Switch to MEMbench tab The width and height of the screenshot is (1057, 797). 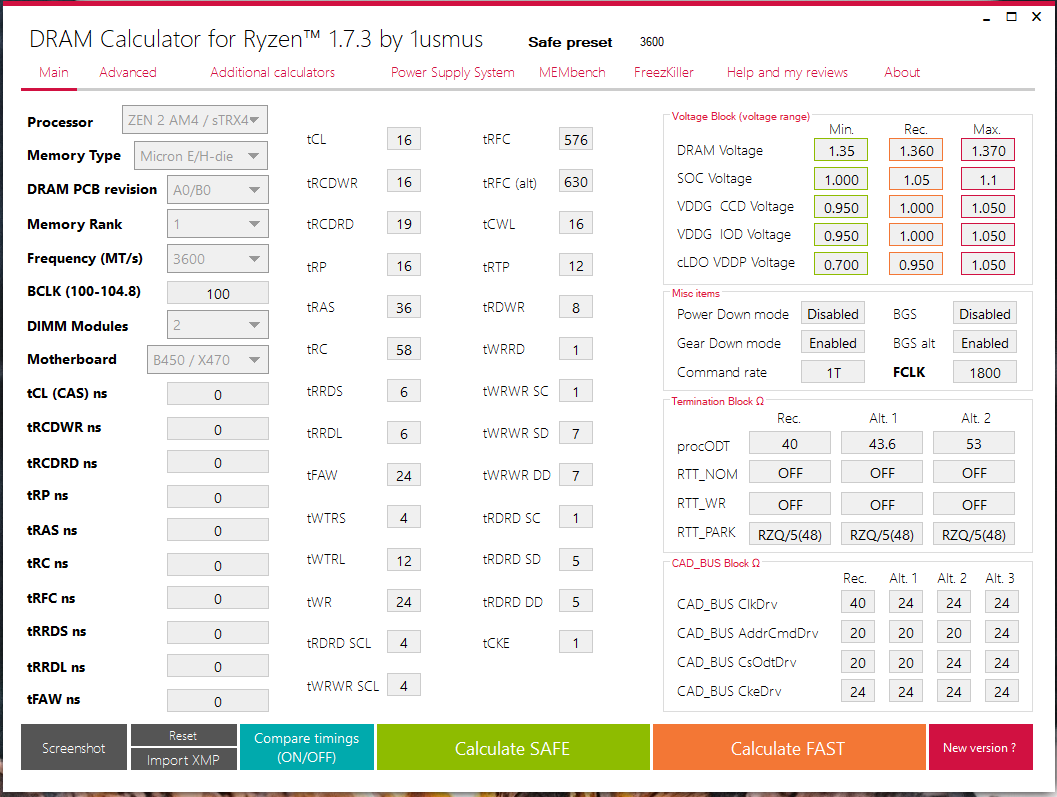tap(572, 72)
